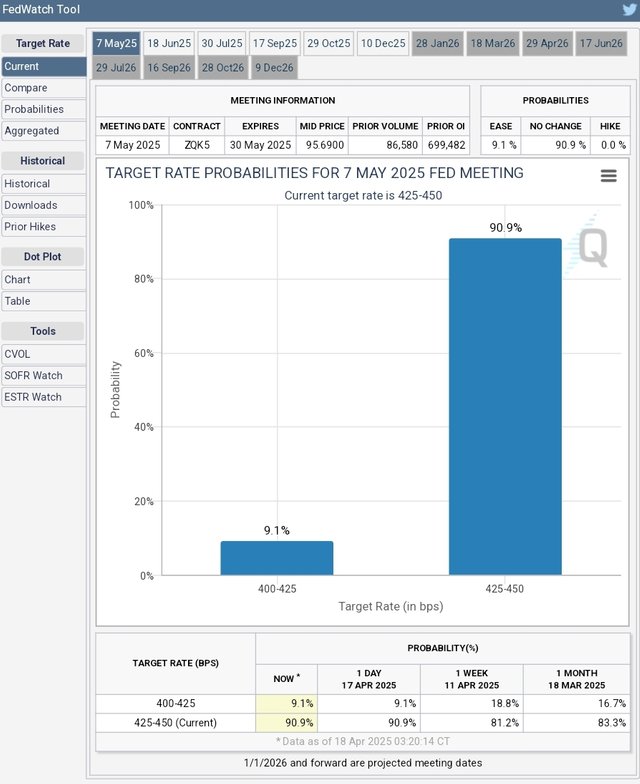Select the 17 Sep25 meeting tab

click(x=274, y=44)
